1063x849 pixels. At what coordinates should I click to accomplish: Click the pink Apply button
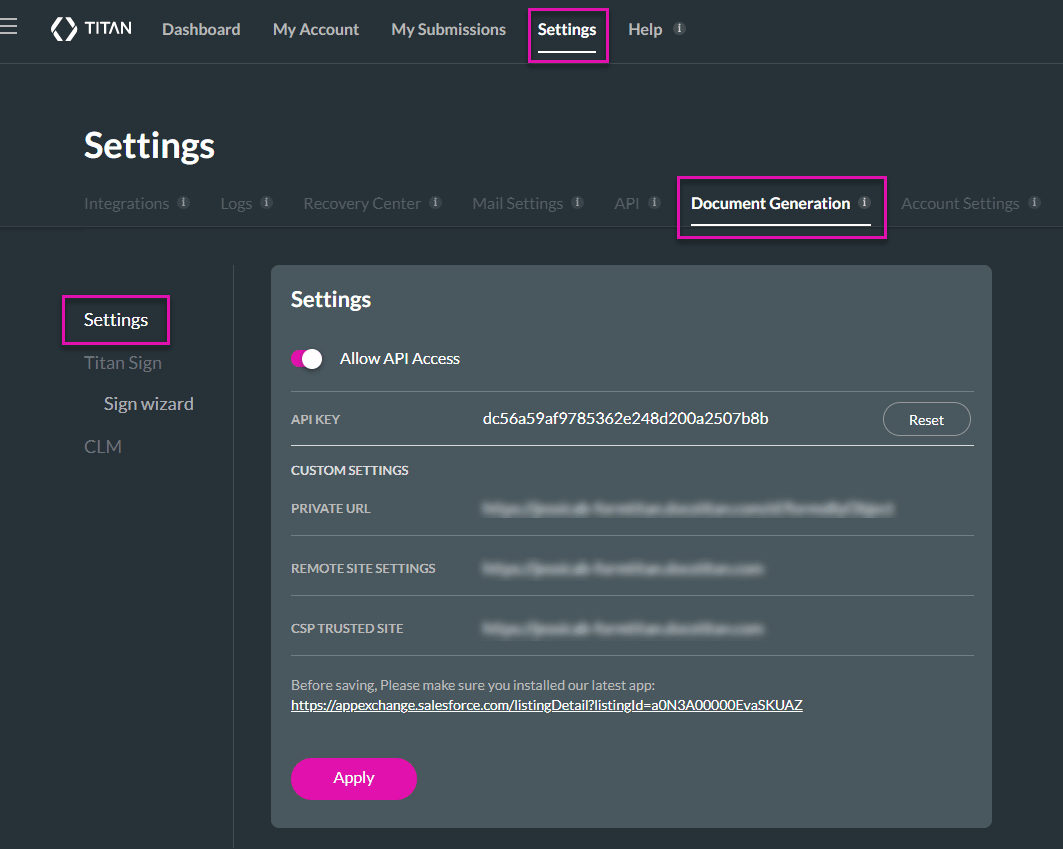click(354, 778)
